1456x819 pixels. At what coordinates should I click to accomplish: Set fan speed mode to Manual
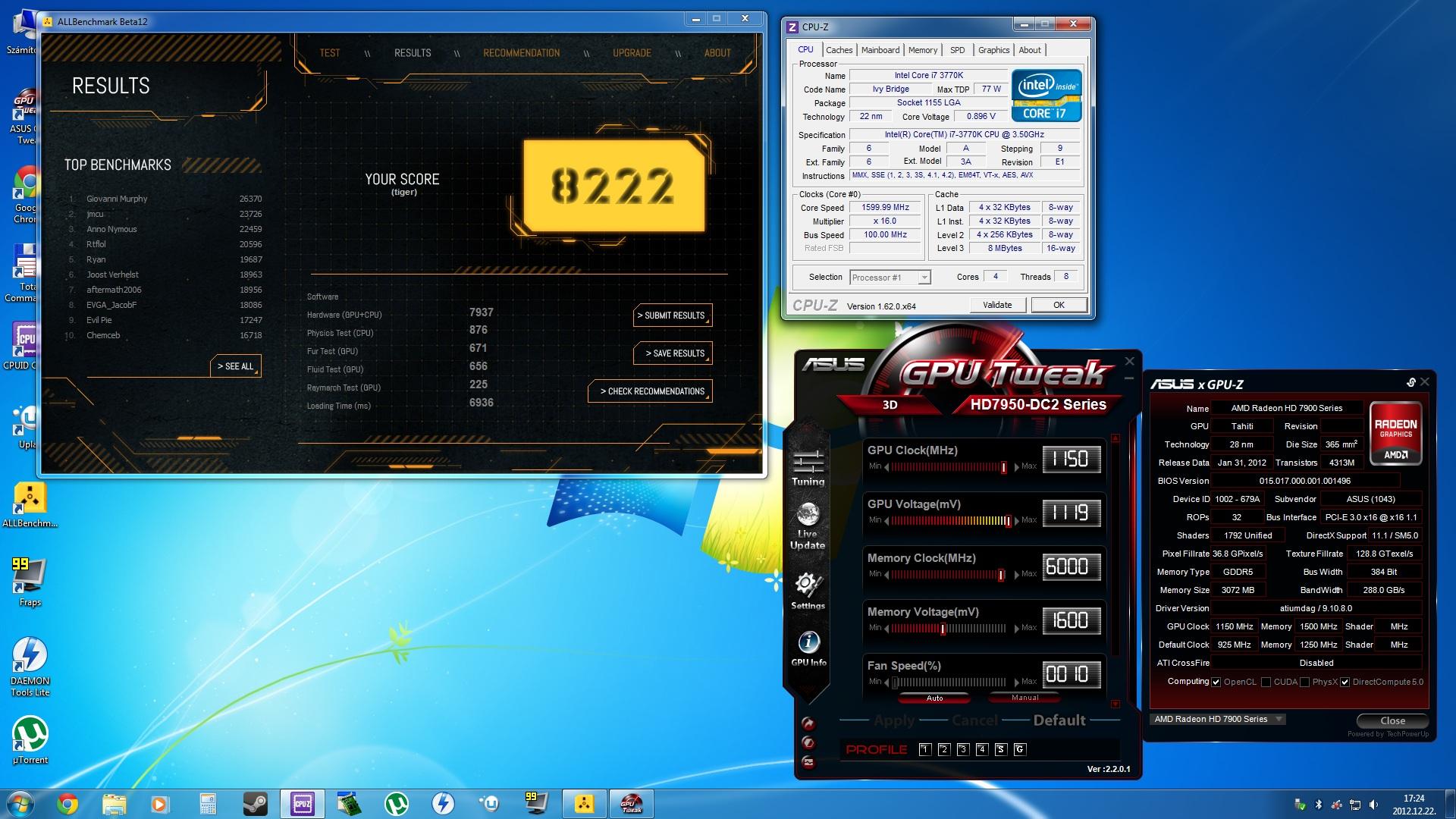click(1025, 698)
